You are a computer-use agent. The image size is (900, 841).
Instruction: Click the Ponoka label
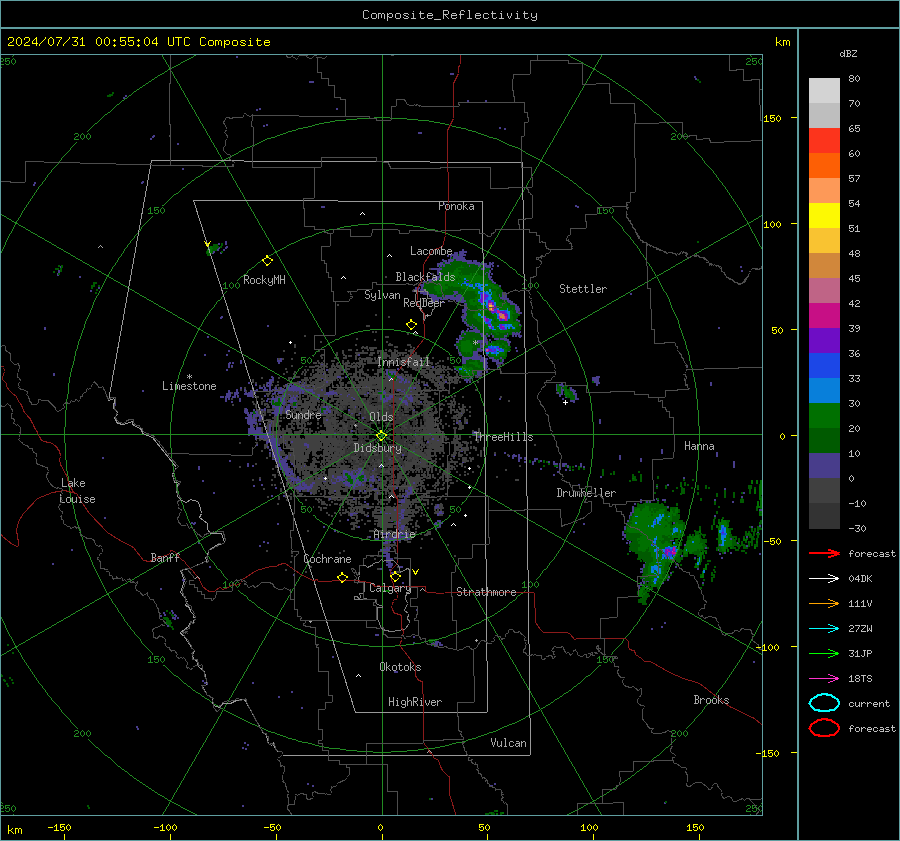click(456, 206)
